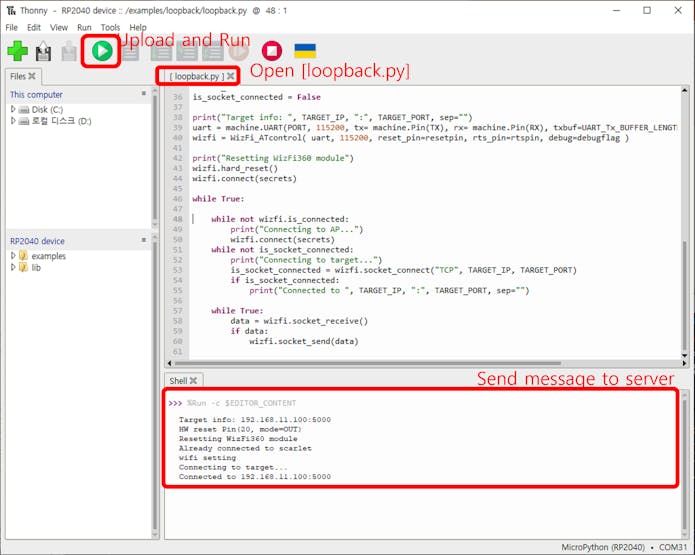Click editor horizontal scrollbar thumb
The image size is (695, 555).
click(x=368, y=363)
